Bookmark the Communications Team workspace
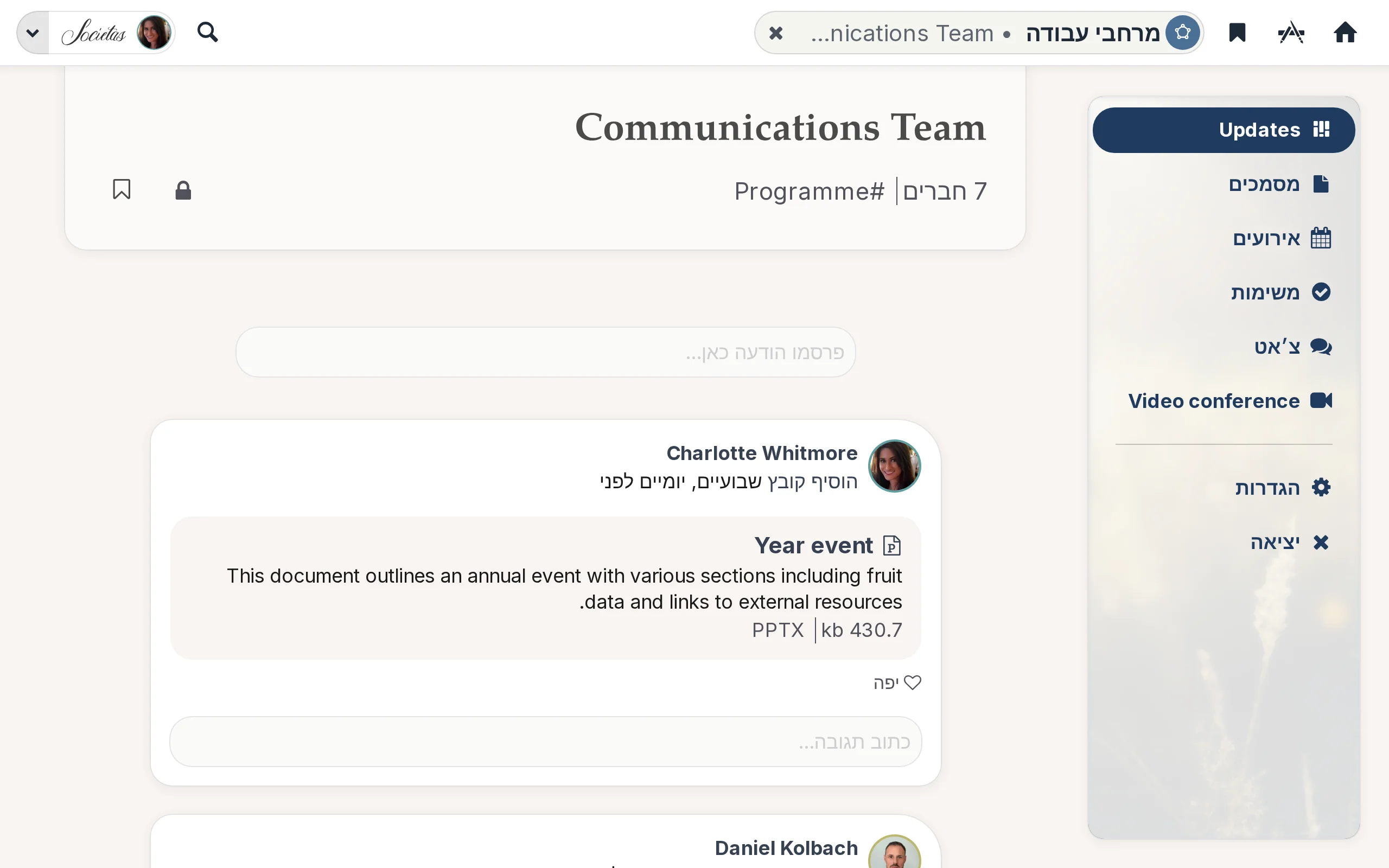The image size is (1389, 868). [122, 189]
